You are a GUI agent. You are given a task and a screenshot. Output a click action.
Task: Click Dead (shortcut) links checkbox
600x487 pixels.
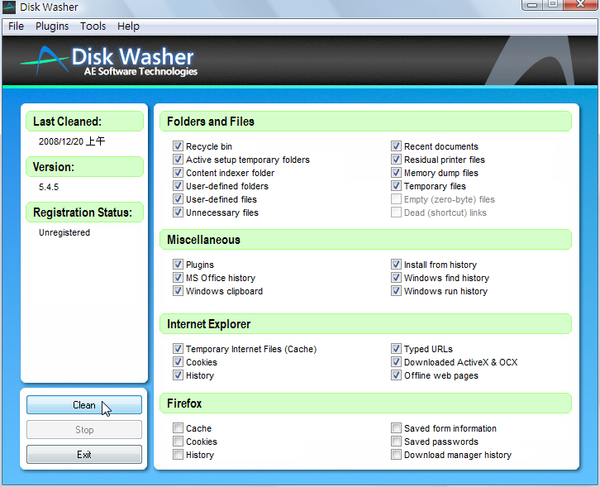click(396, 212)
